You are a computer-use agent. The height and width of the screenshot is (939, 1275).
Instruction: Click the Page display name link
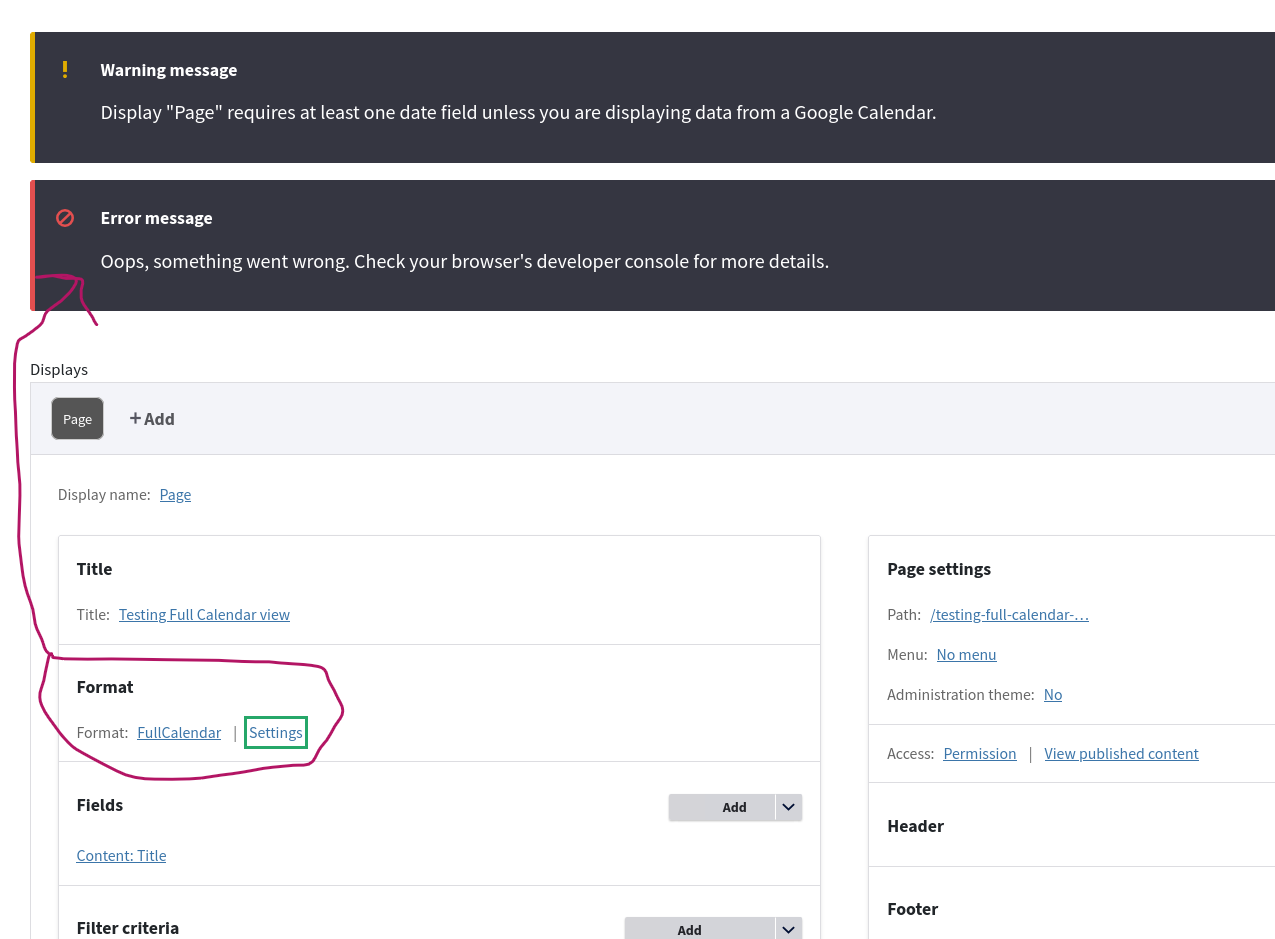click(x=175, y=494)
